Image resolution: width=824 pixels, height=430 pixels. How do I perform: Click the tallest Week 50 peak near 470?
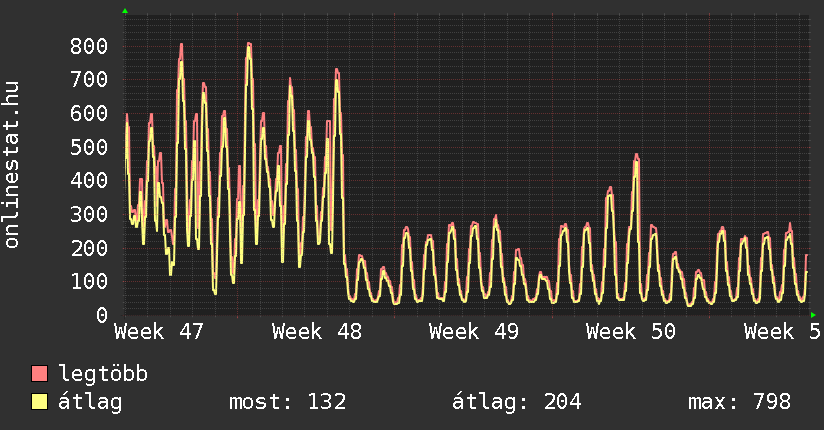coord(636,157)
